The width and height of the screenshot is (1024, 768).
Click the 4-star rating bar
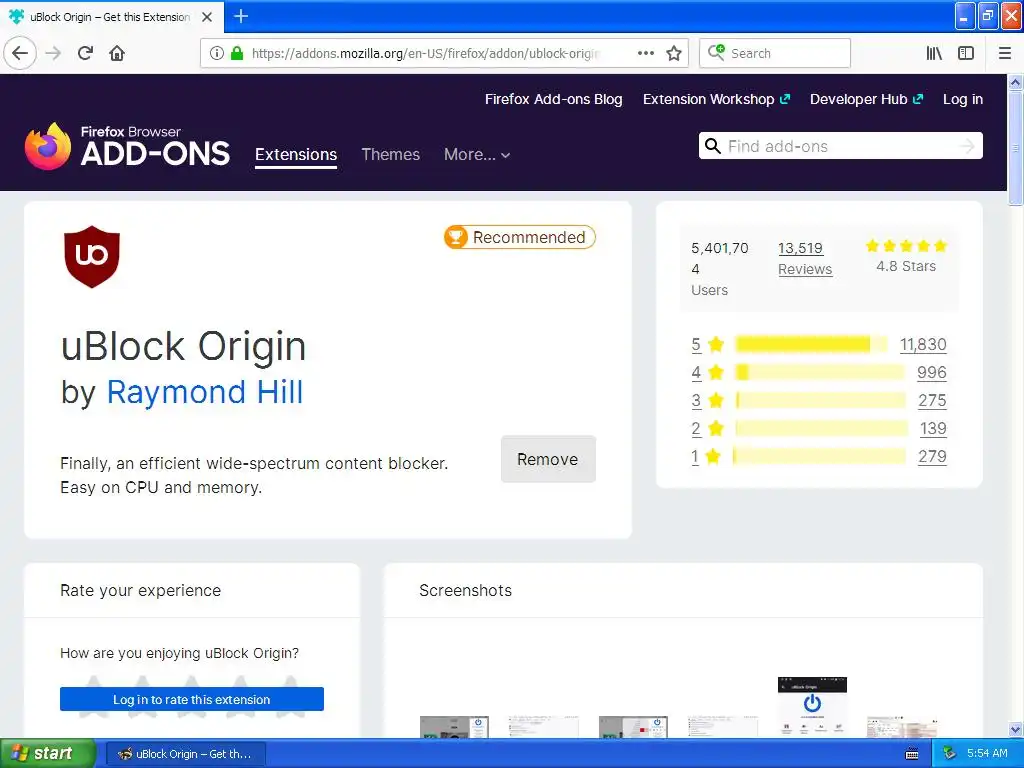tap(820, 372)
